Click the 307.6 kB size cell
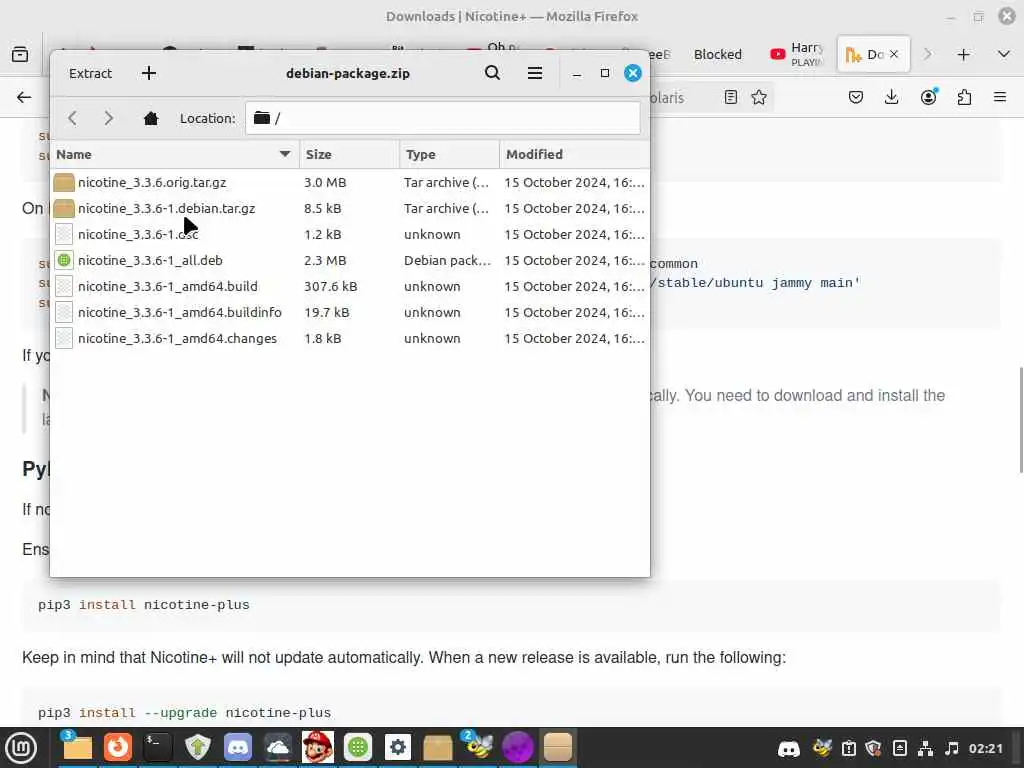 (330, 287)
